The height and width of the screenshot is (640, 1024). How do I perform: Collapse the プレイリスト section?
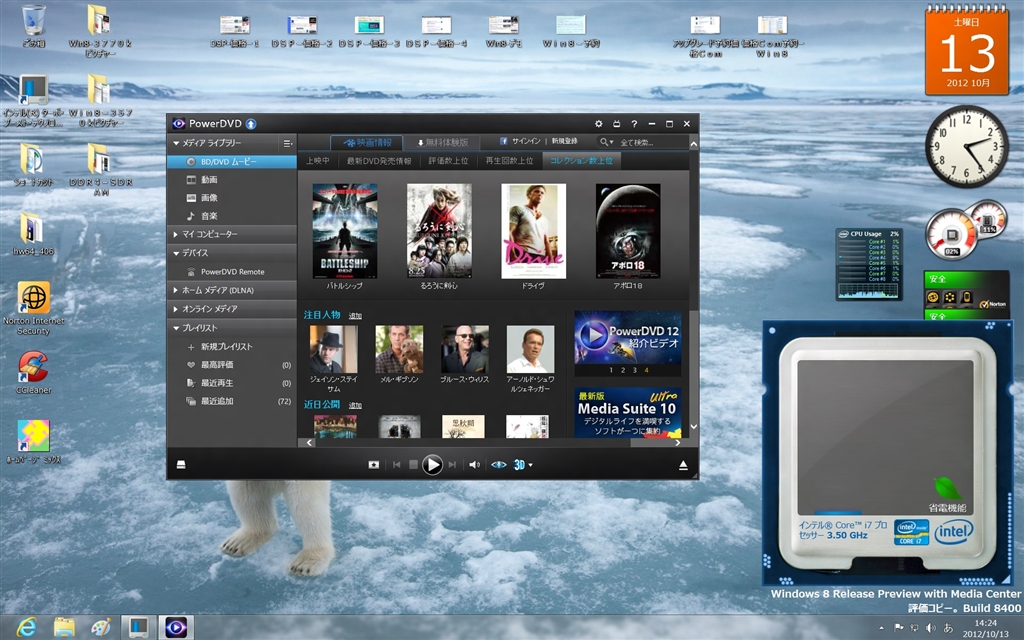pos(176,328)
